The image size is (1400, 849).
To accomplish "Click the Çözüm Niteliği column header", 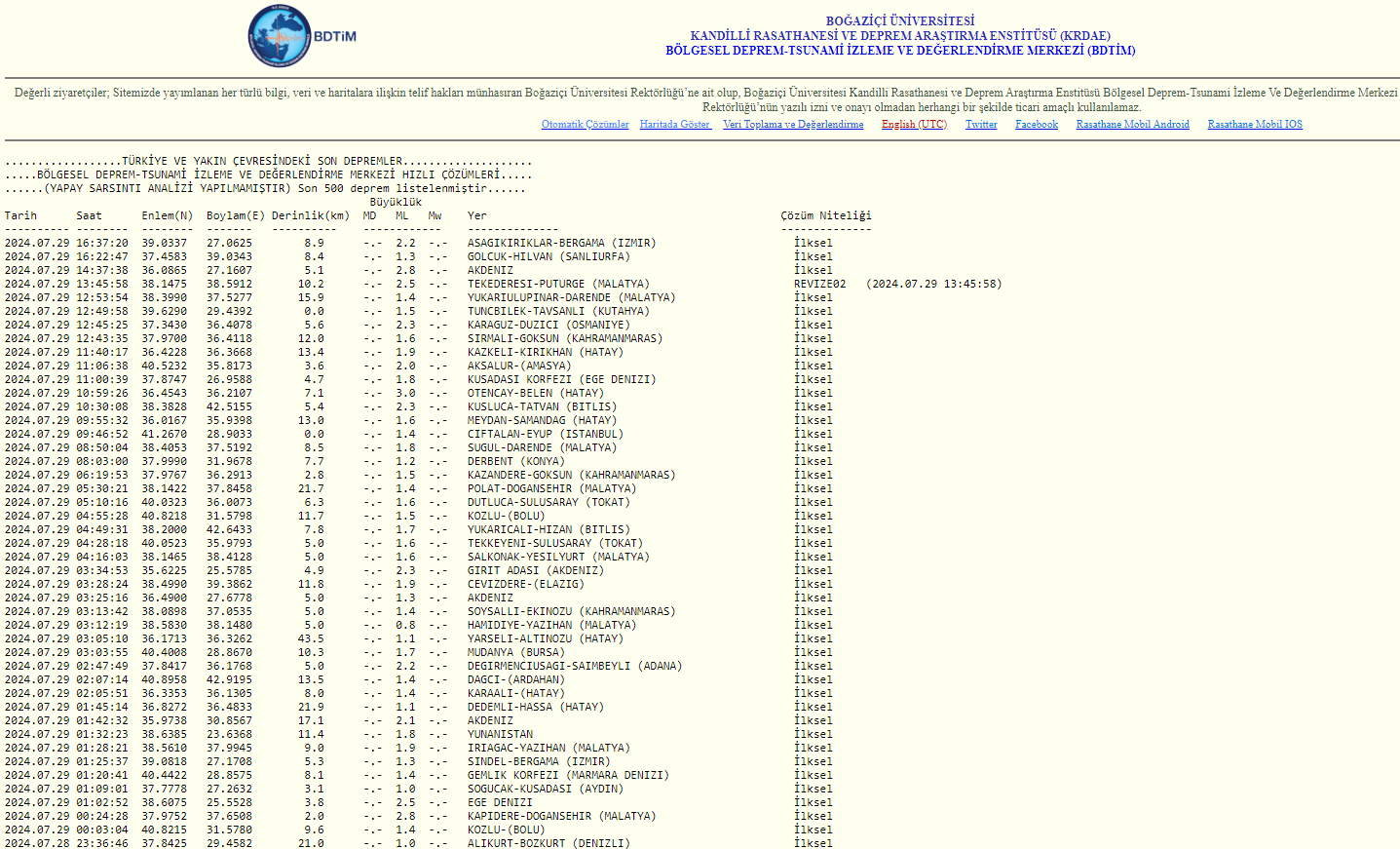I will 826,216.
